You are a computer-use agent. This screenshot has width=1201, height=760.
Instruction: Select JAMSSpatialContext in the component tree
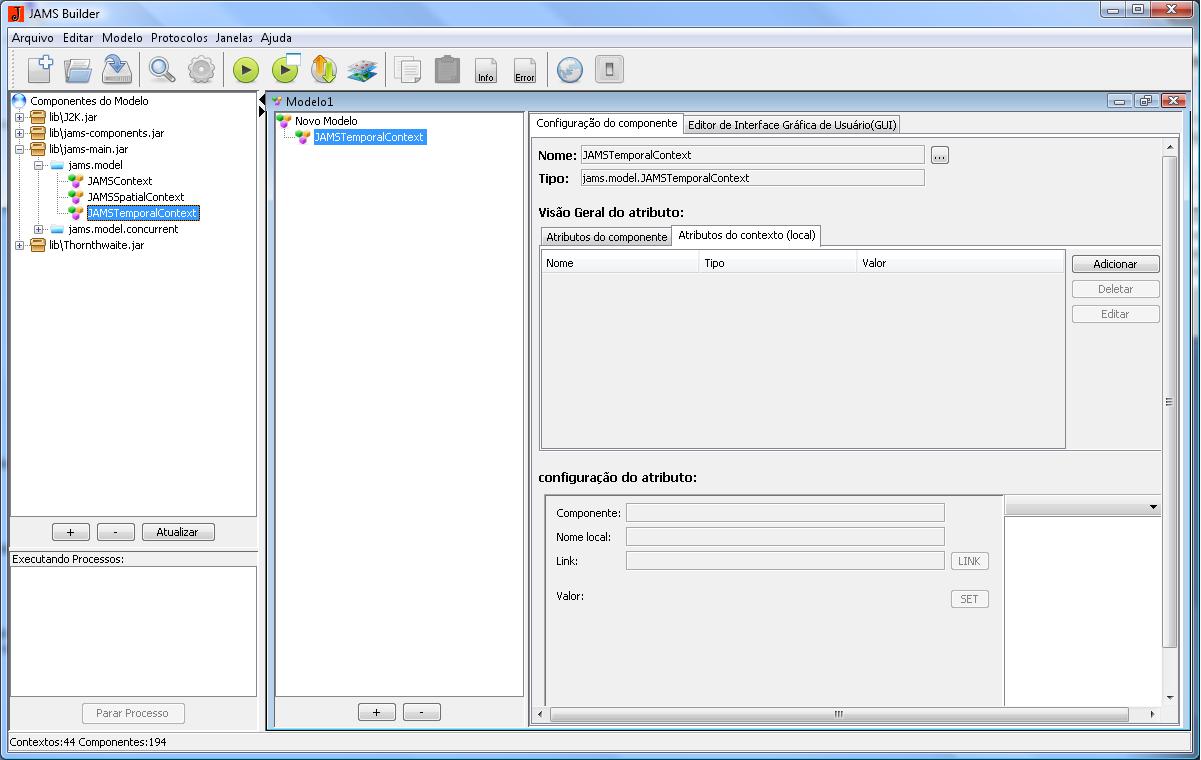point(136,197)
